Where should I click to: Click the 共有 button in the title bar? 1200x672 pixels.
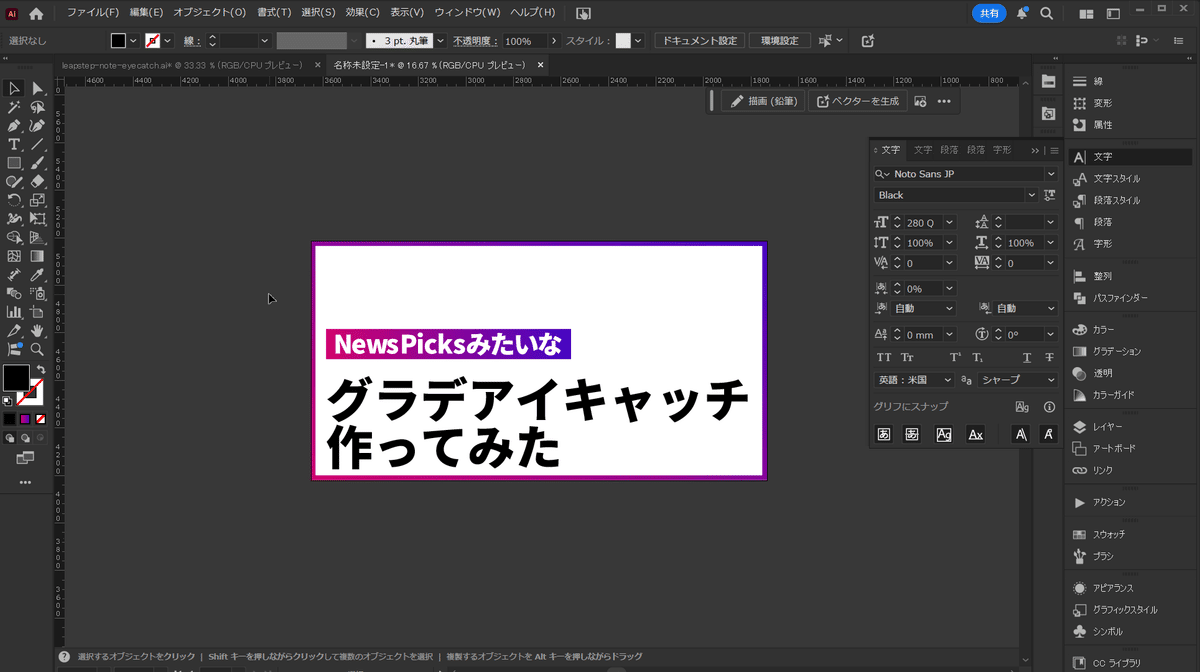(x=989, y=13)
